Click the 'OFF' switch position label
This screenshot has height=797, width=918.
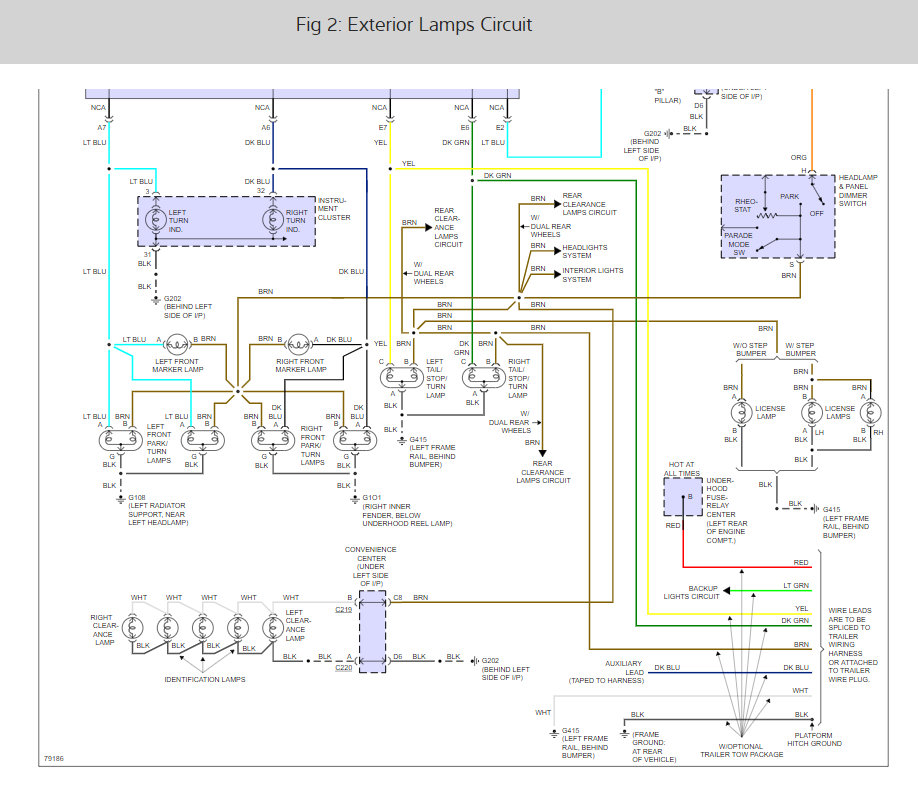(816, 213)
